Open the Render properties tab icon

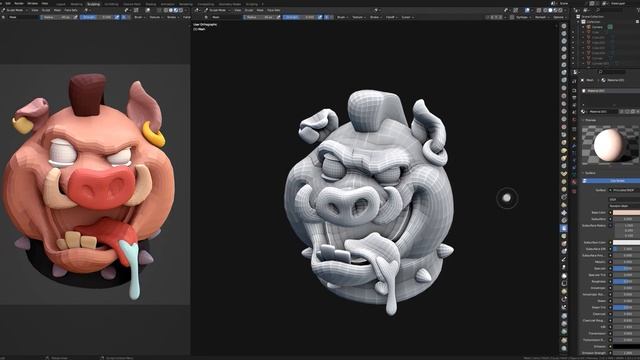574,90
